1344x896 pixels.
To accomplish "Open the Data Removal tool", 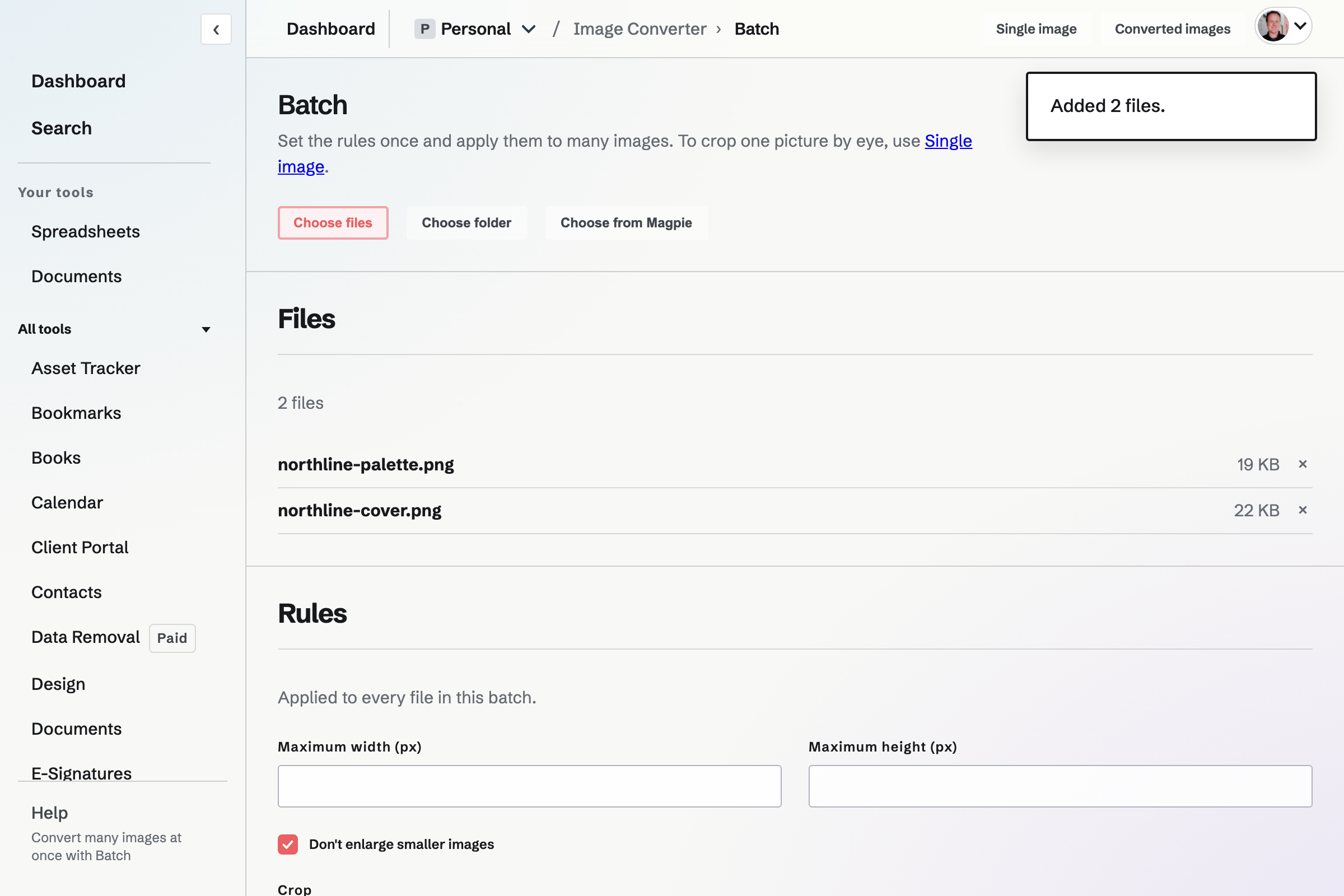I will [86, 637].
